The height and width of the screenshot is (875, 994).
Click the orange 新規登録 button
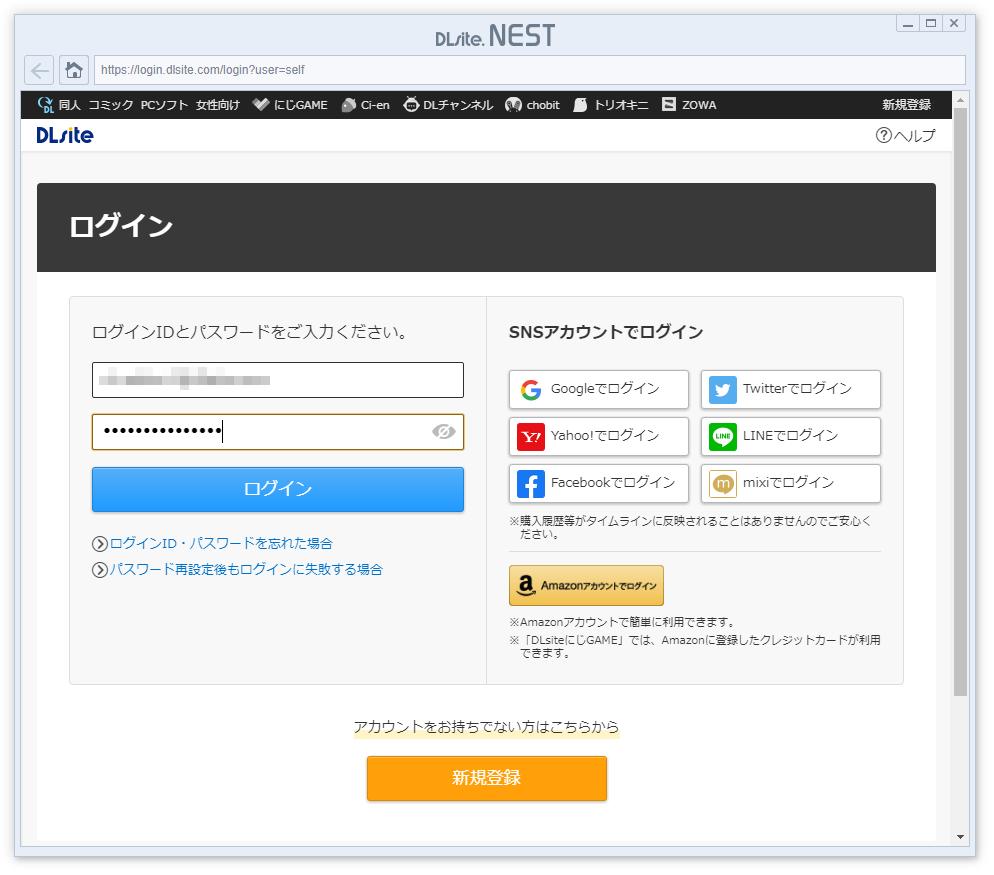point(487,779)
